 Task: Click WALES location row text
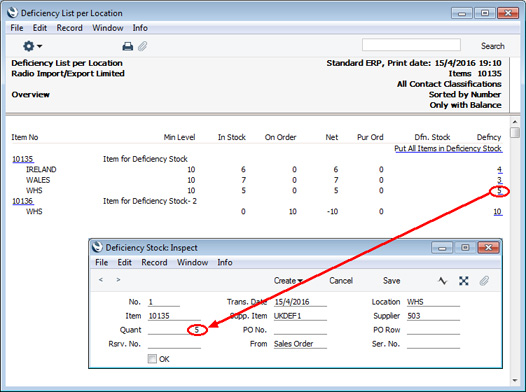[x=38, y=180]
